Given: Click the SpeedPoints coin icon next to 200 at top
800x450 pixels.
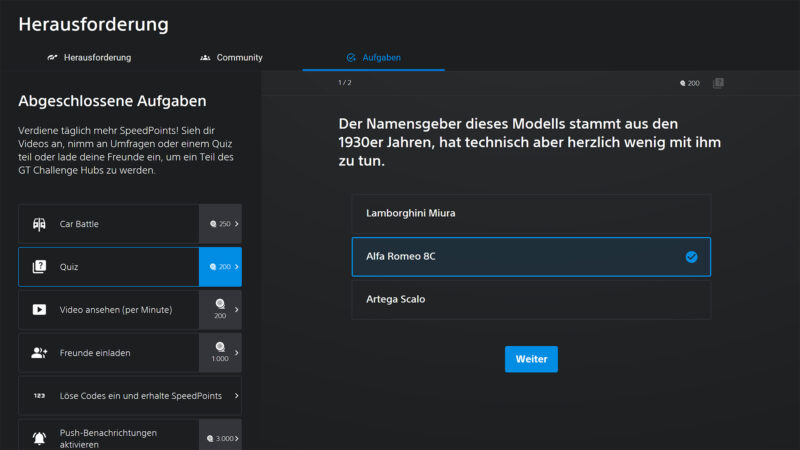Looking at the screenshot, I should pyautogui.click(x=683, y=83).
